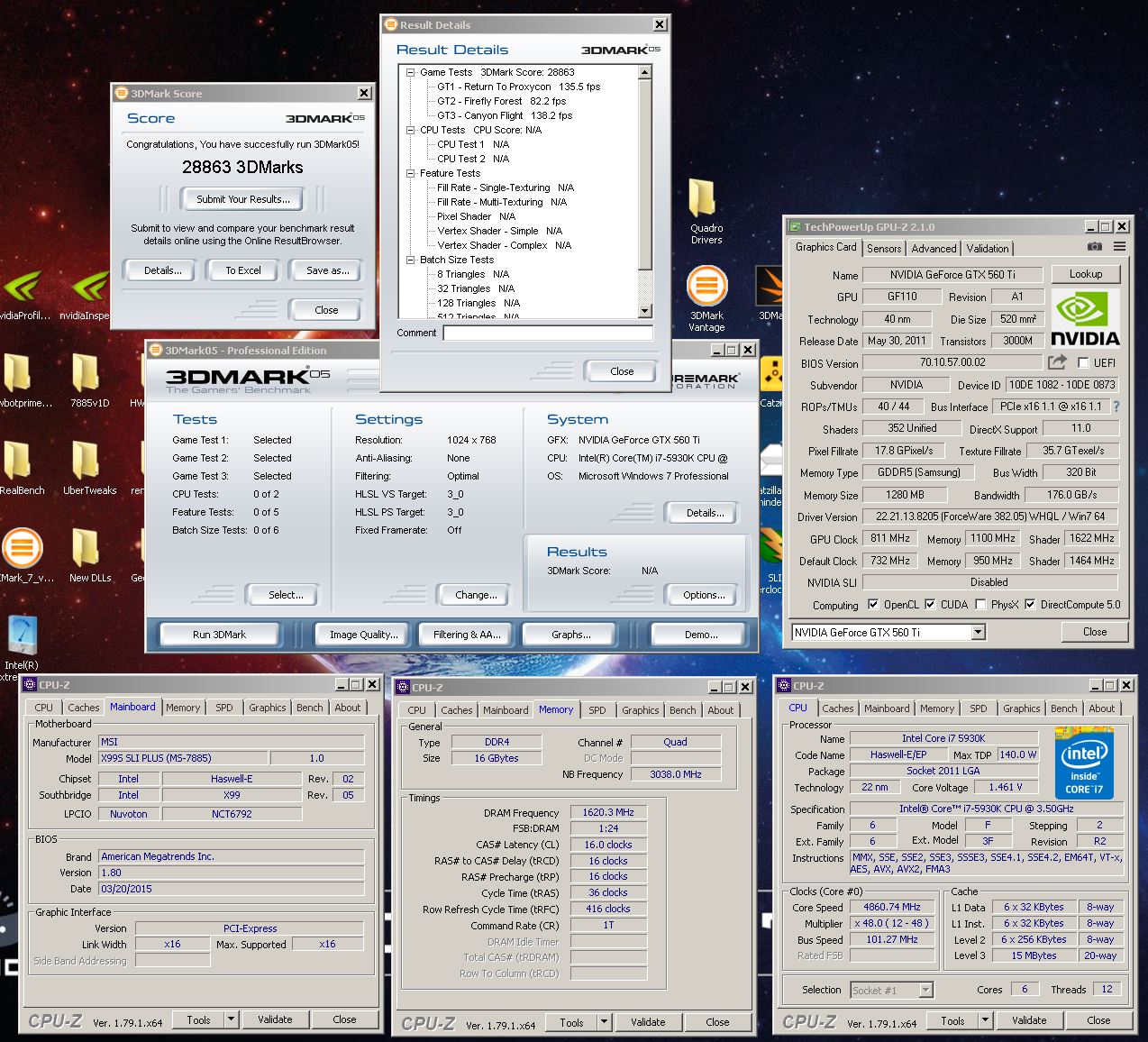Click the Save as button

tap(328, 270)
